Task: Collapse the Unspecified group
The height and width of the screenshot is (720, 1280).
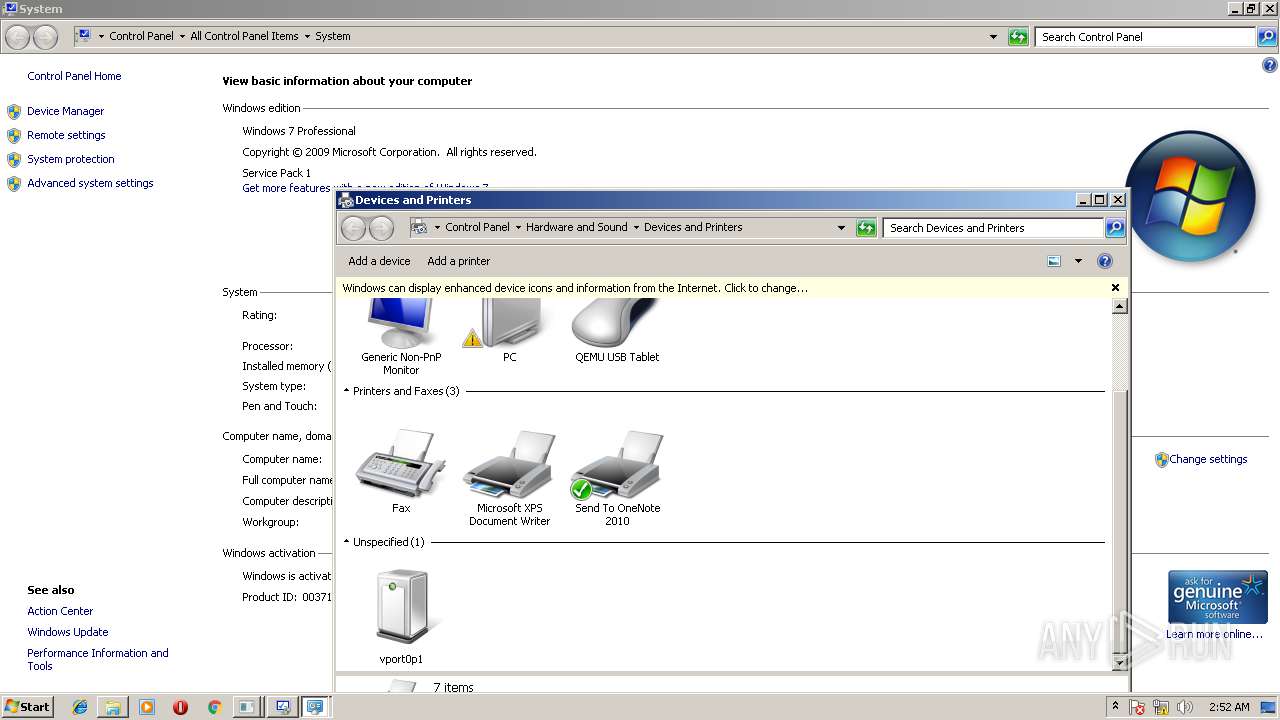Action: pyautogui.click(x=347, y=542)
